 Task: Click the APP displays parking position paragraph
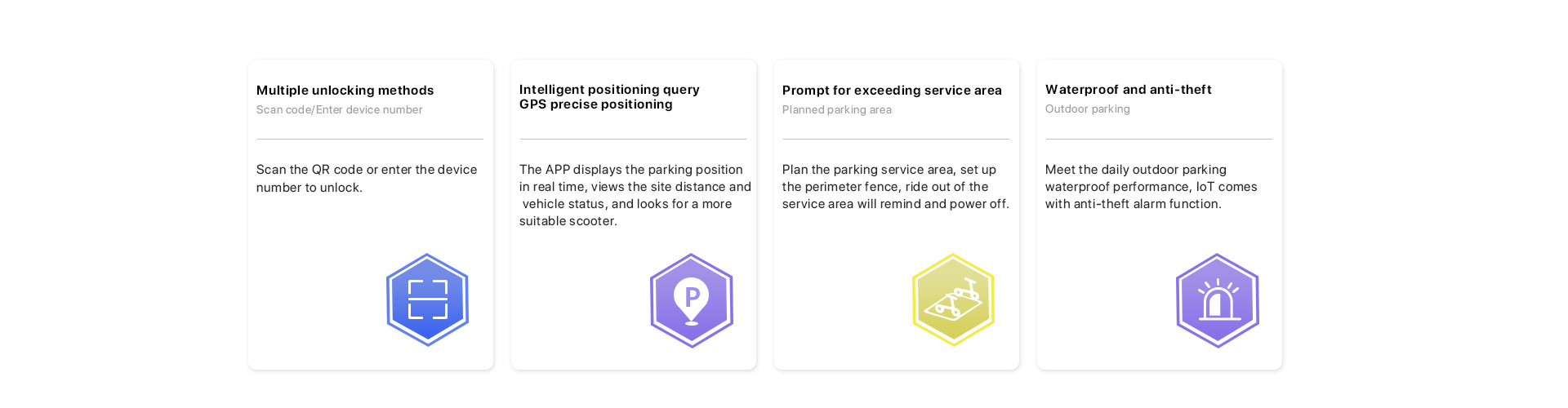635,196
